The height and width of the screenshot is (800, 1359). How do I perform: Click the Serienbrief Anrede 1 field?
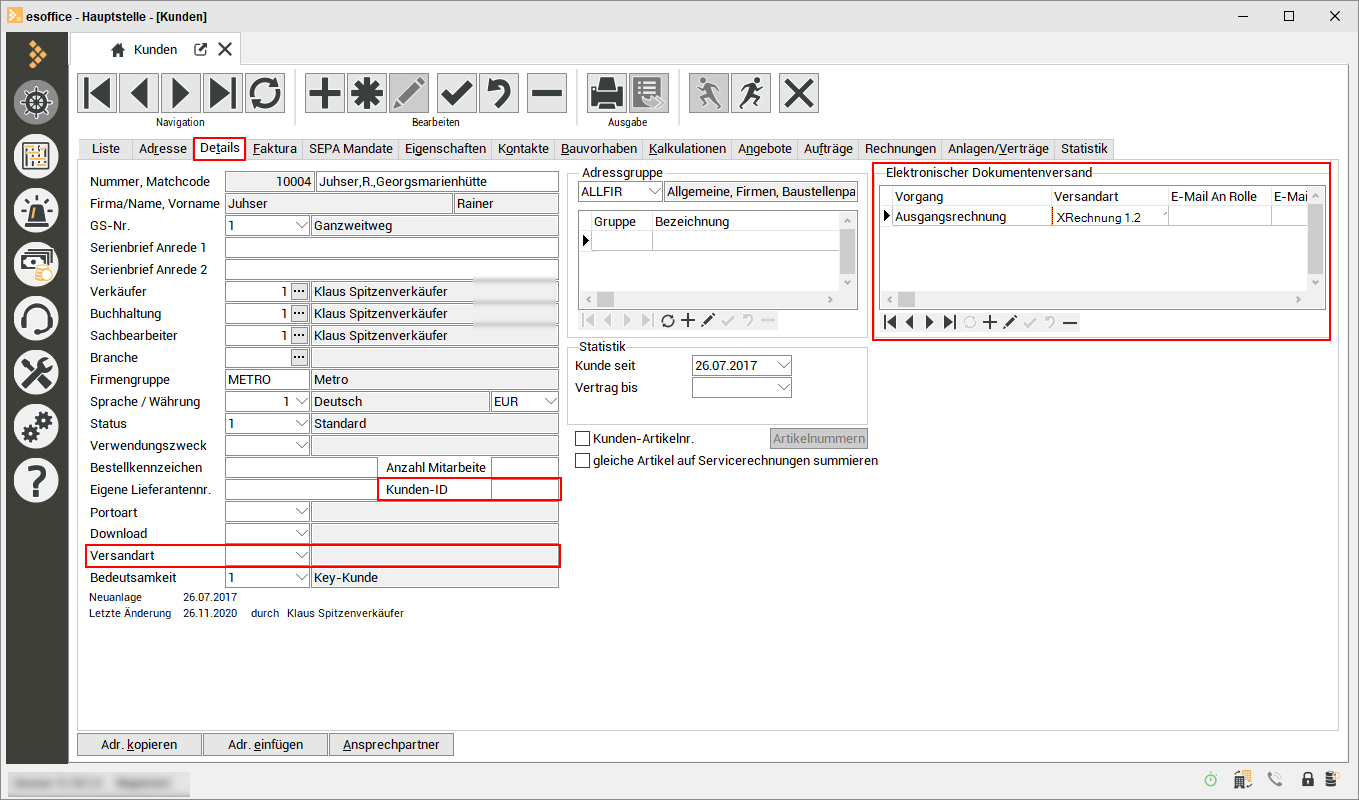pos(392,248)
